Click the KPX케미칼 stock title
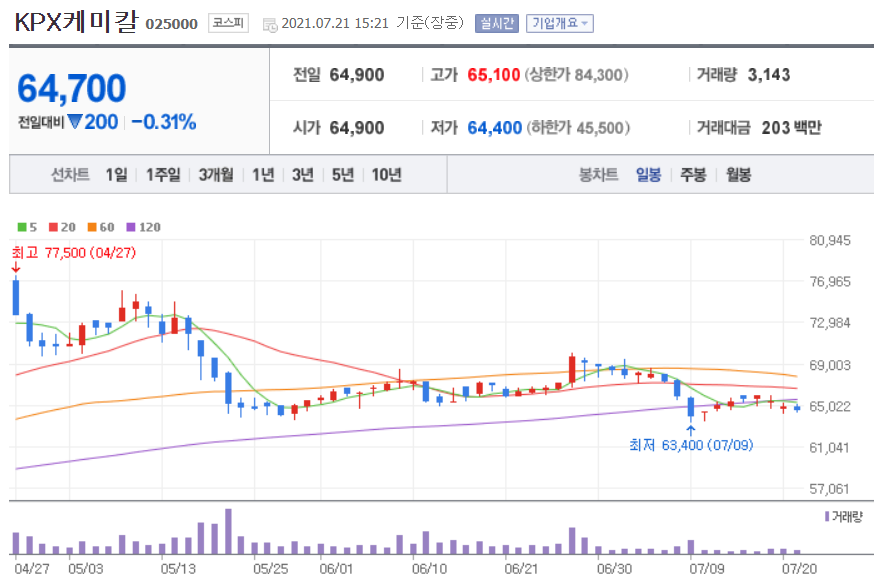Viewport: 874px width, 574px height. pos(76,22)
